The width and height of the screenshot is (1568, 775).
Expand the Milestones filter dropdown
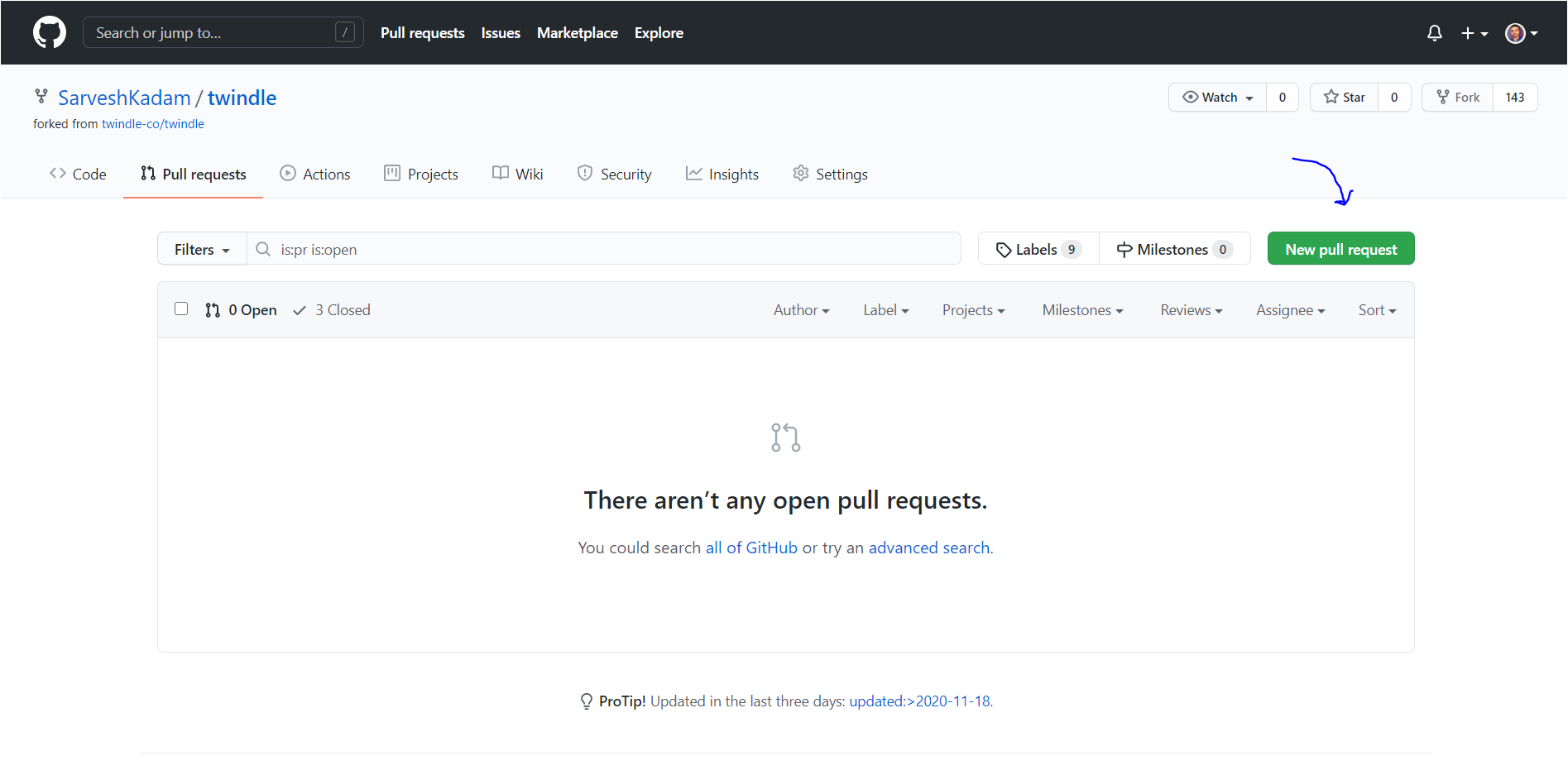click(1082, 310)
